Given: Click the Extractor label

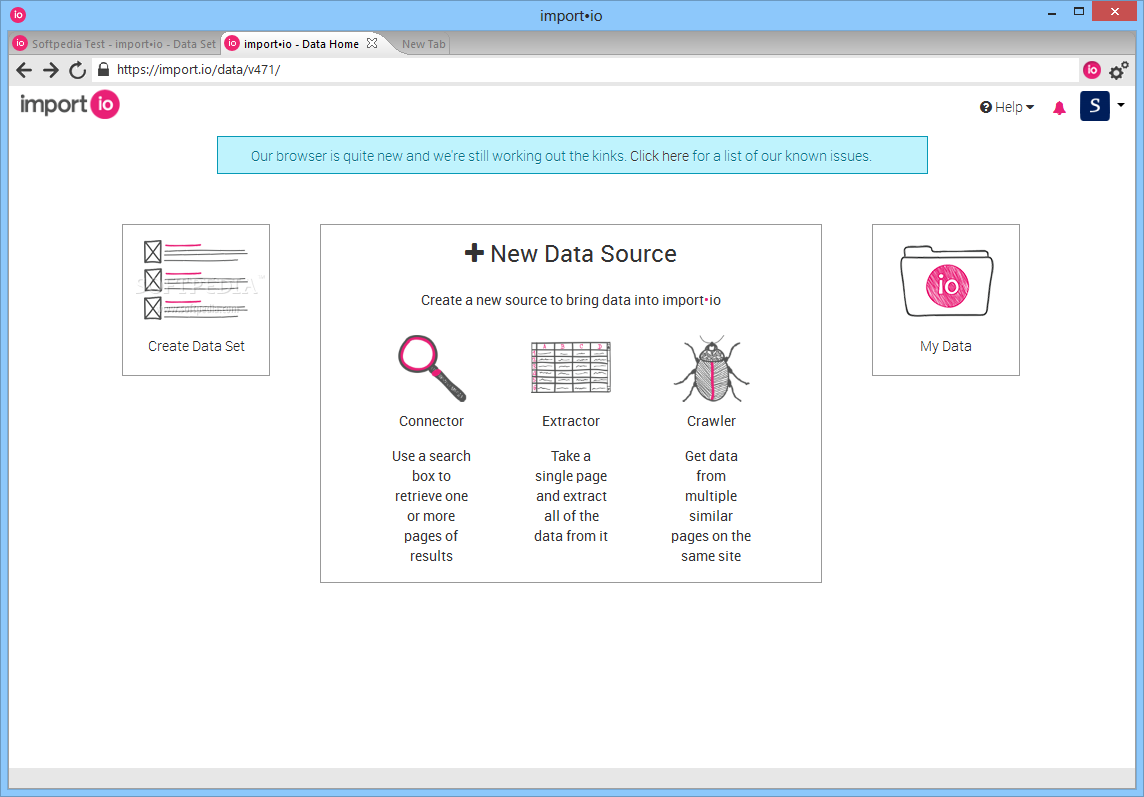Looking at the screenshot, I should click(571, 421).
